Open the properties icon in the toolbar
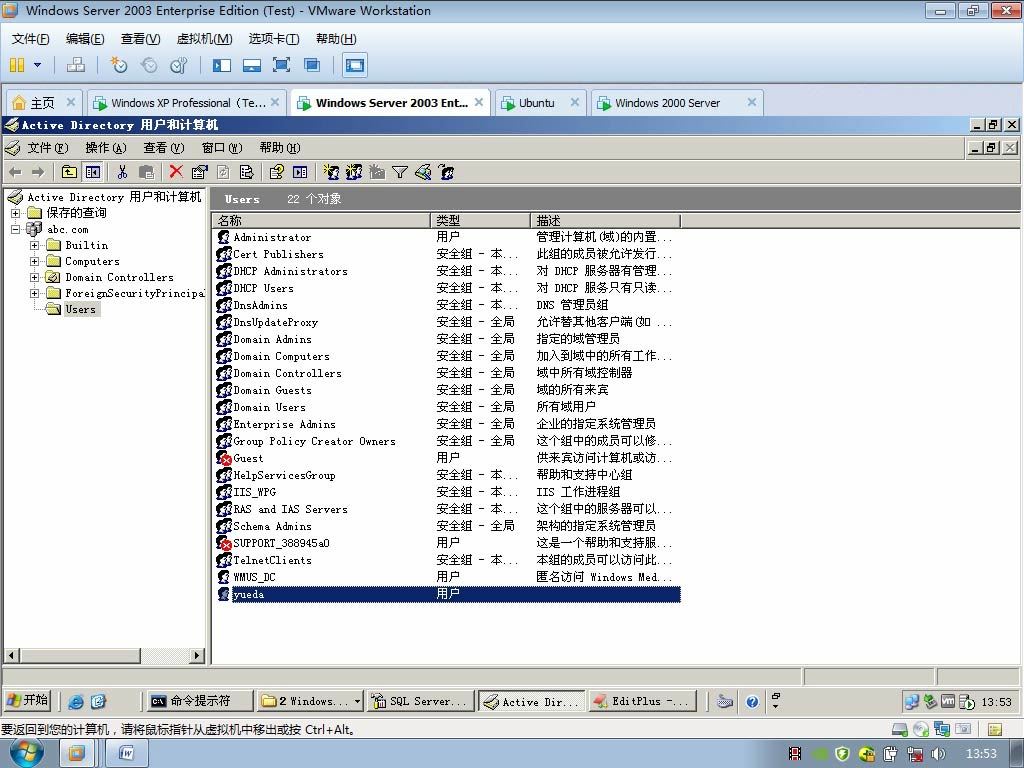1024x768 pixels. [x=199, y=172]
